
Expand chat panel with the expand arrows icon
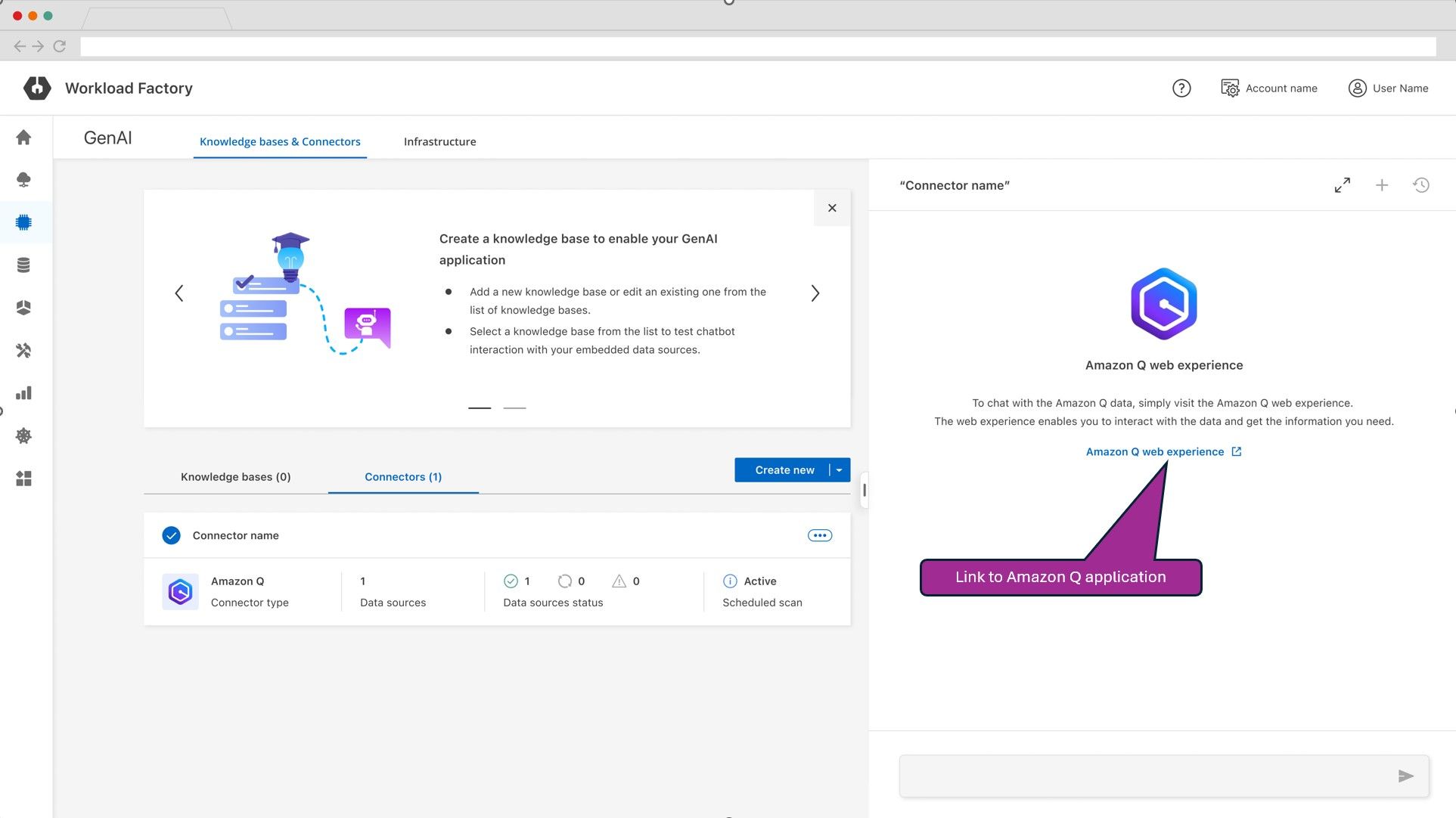tap(1342, 185)
